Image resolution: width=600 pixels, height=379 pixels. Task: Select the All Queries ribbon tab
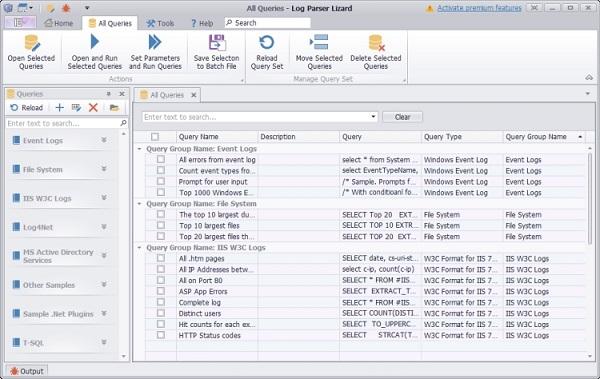(x=110, y=23)
